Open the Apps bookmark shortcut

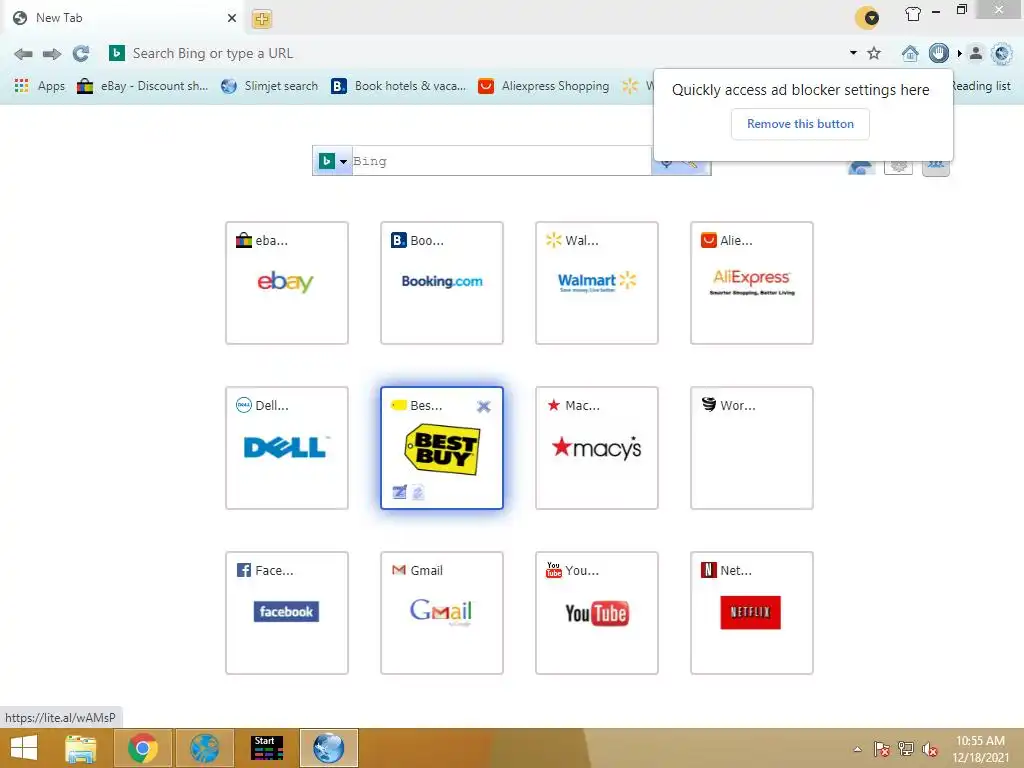pos(40,86)
